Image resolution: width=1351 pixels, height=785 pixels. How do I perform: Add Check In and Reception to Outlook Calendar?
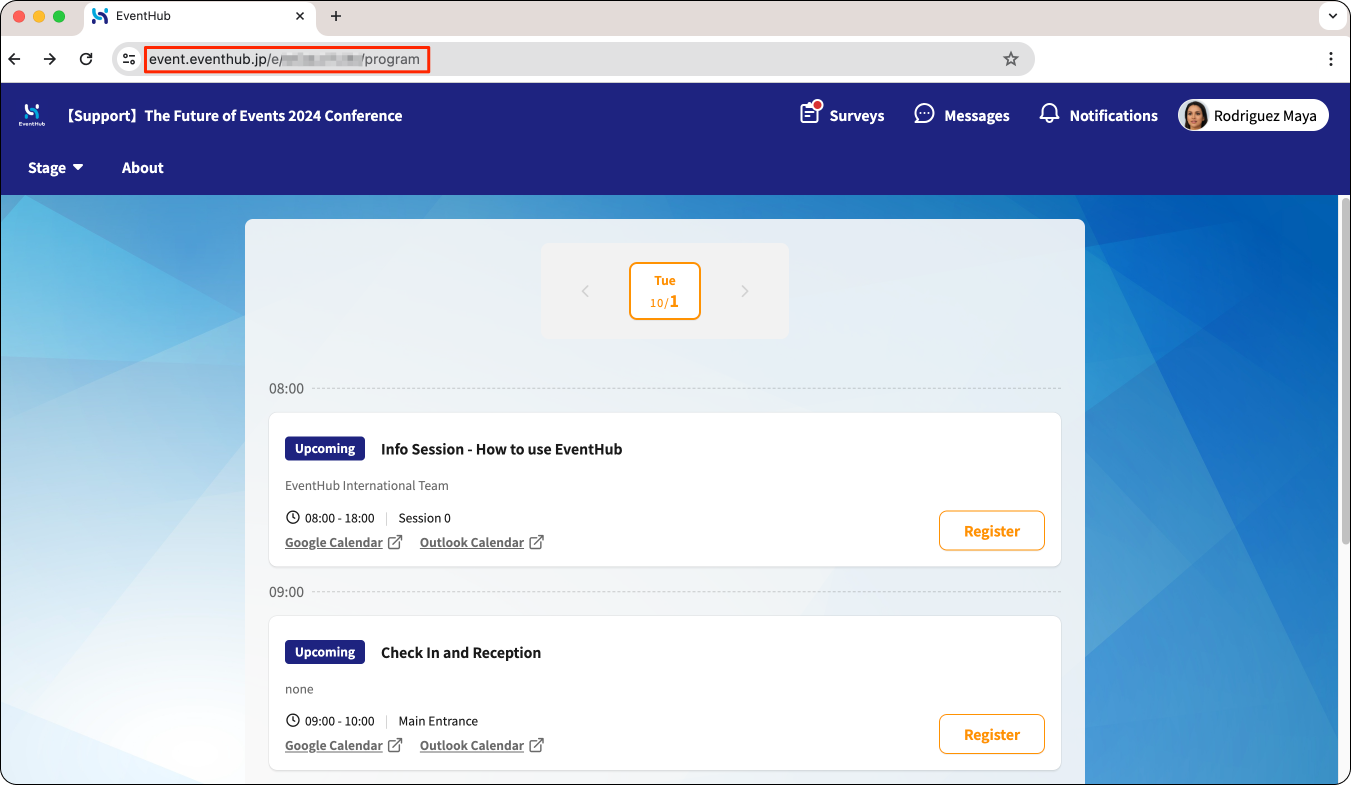482,745
